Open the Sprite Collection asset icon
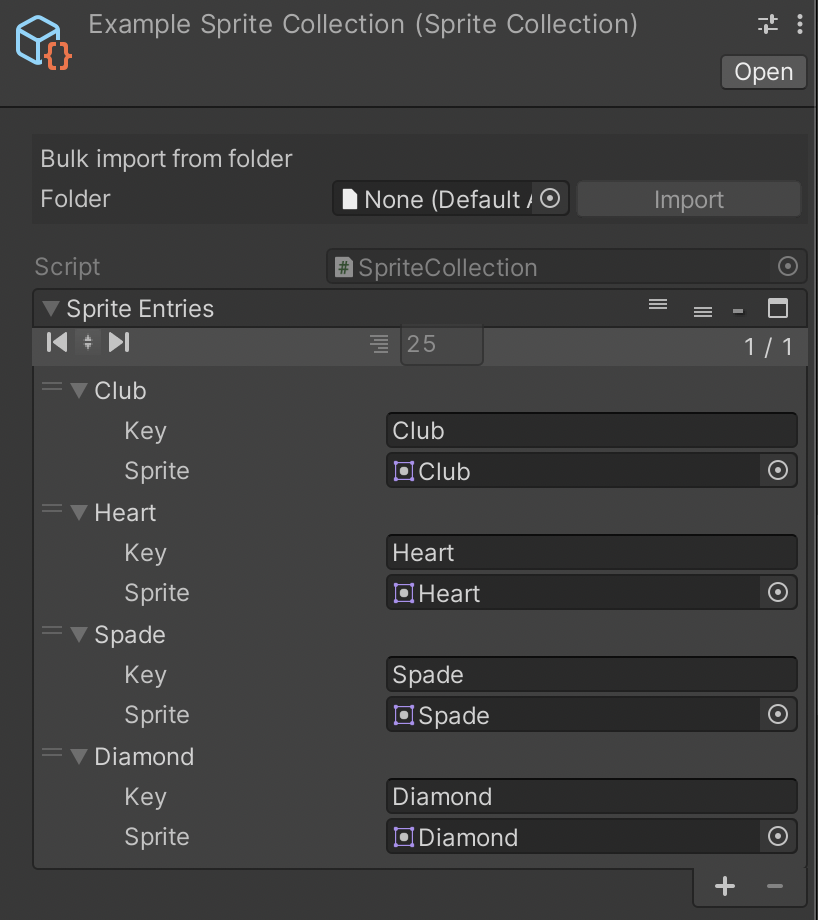This screenshot has width=818, height=920. pos(41,42)
